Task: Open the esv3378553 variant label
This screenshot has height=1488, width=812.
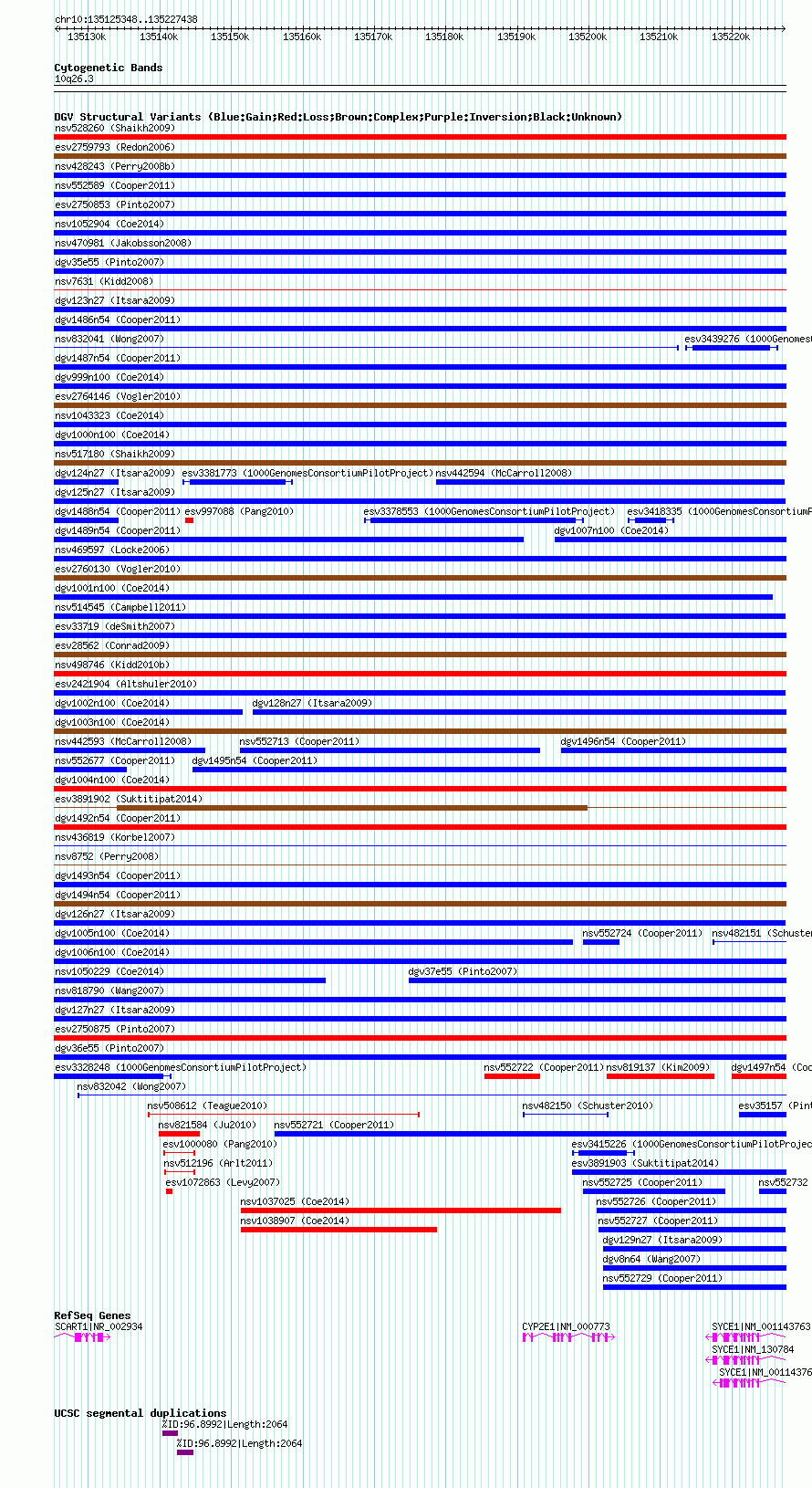Action: click(x=489, y=511)
